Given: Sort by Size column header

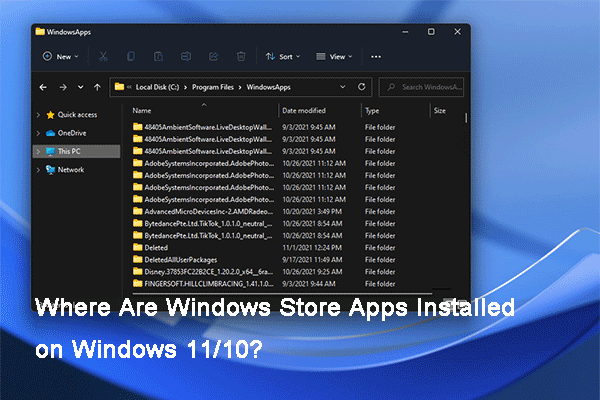Looking at the screenshot, I should click(440, 111).
